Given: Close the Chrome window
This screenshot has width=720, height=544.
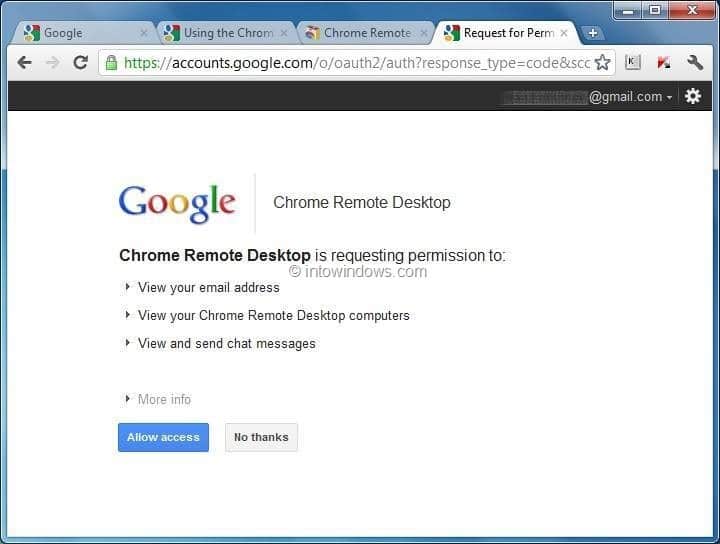Looking at the screenshot, I should tap(692, 10).
